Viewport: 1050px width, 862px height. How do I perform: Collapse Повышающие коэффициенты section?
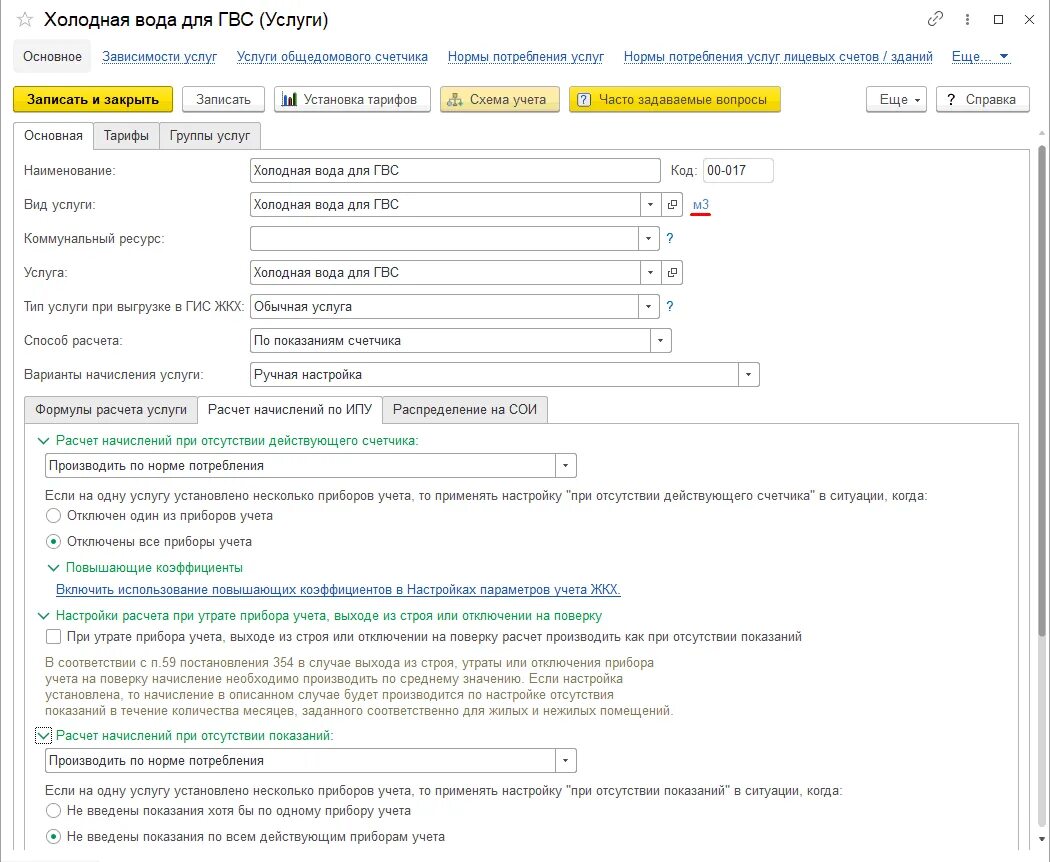54,568
